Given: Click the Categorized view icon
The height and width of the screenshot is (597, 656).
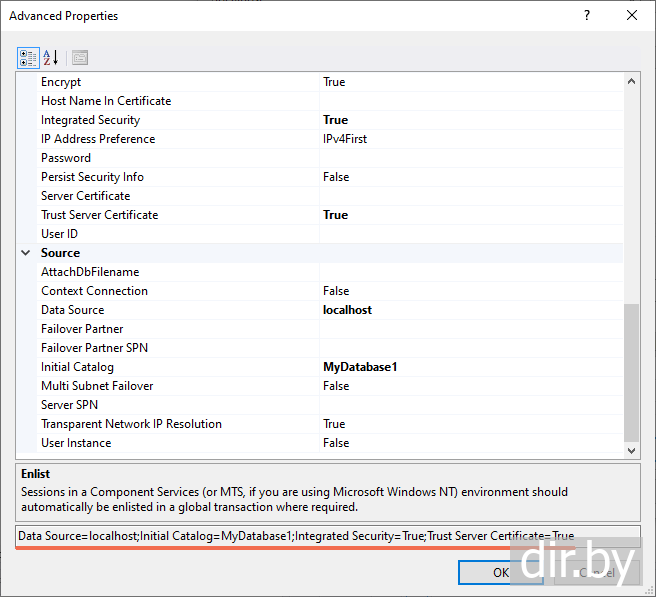Looking at the screenshot, I should point(28,58).
